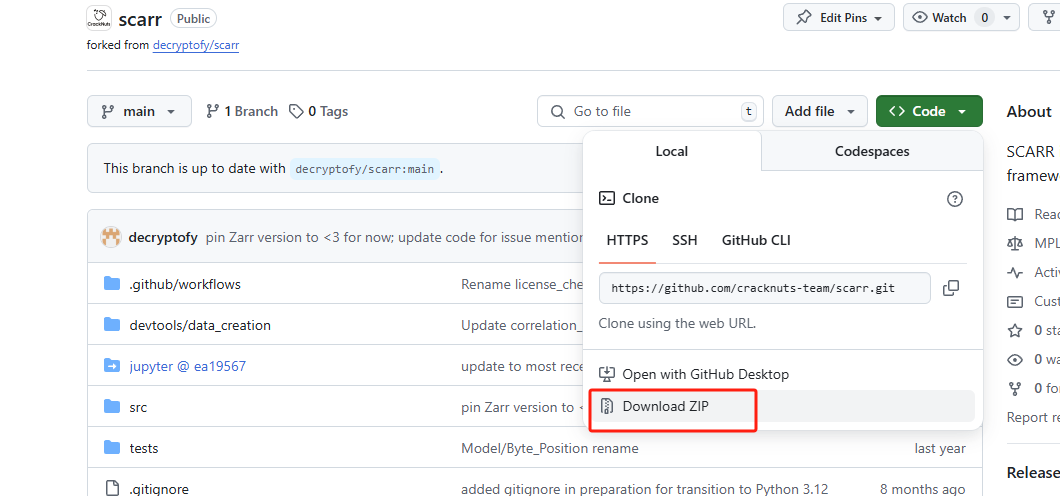
Task: Select the SSH clone option
Action: tap(685, 240)
